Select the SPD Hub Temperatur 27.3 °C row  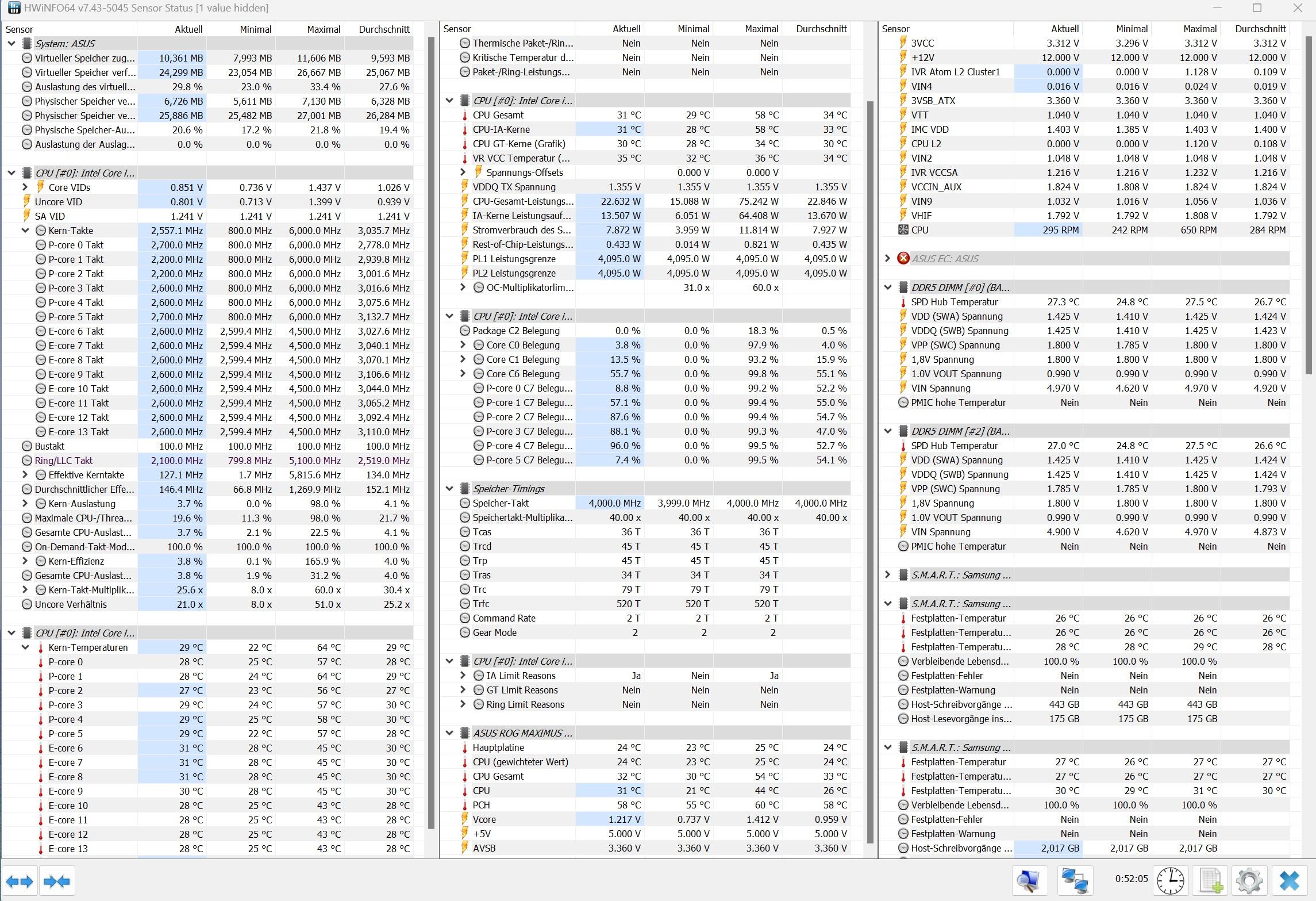(1084, 302)
